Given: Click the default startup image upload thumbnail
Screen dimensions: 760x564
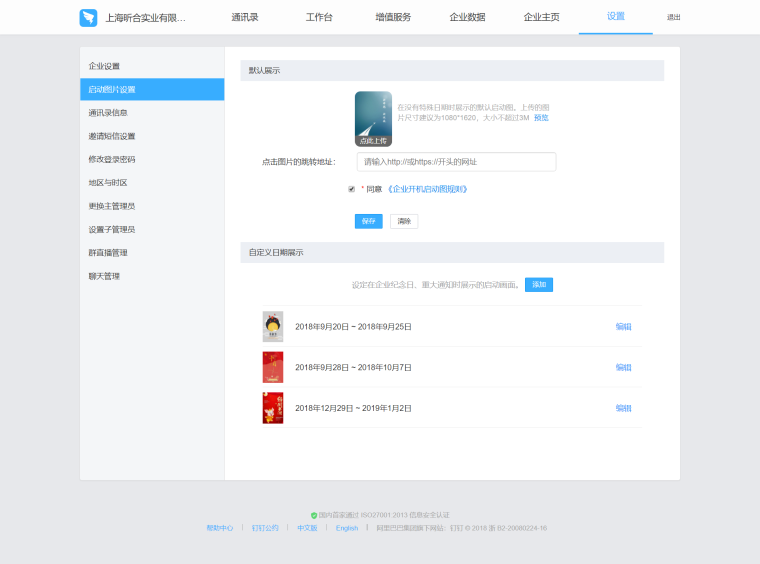Looking at the screenshot, I should point(373,119).
